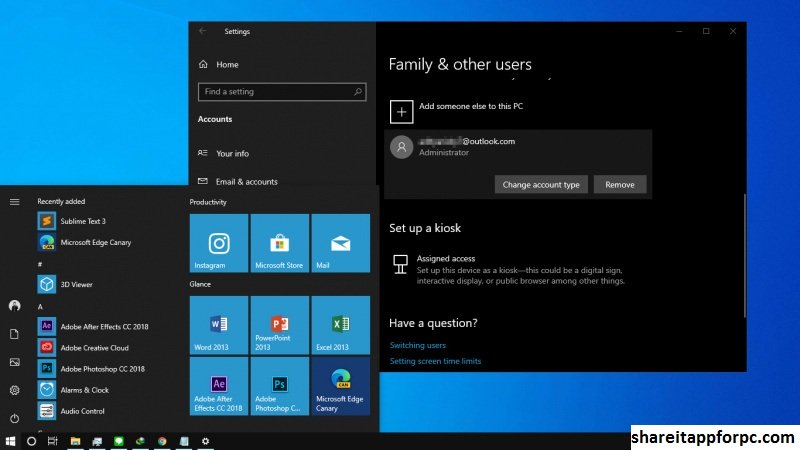Click the Change account type button
This screenshot has width=800, height=450.
541,185
